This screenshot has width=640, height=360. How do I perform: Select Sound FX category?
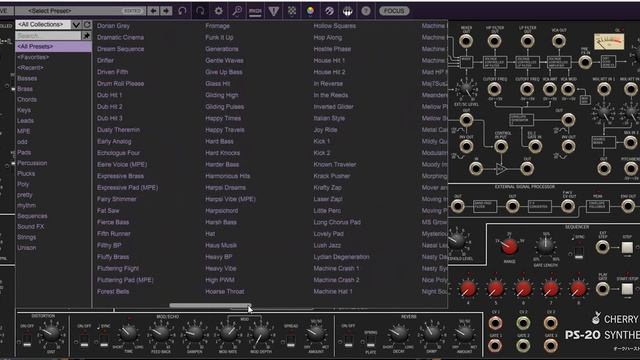point(31,227)
